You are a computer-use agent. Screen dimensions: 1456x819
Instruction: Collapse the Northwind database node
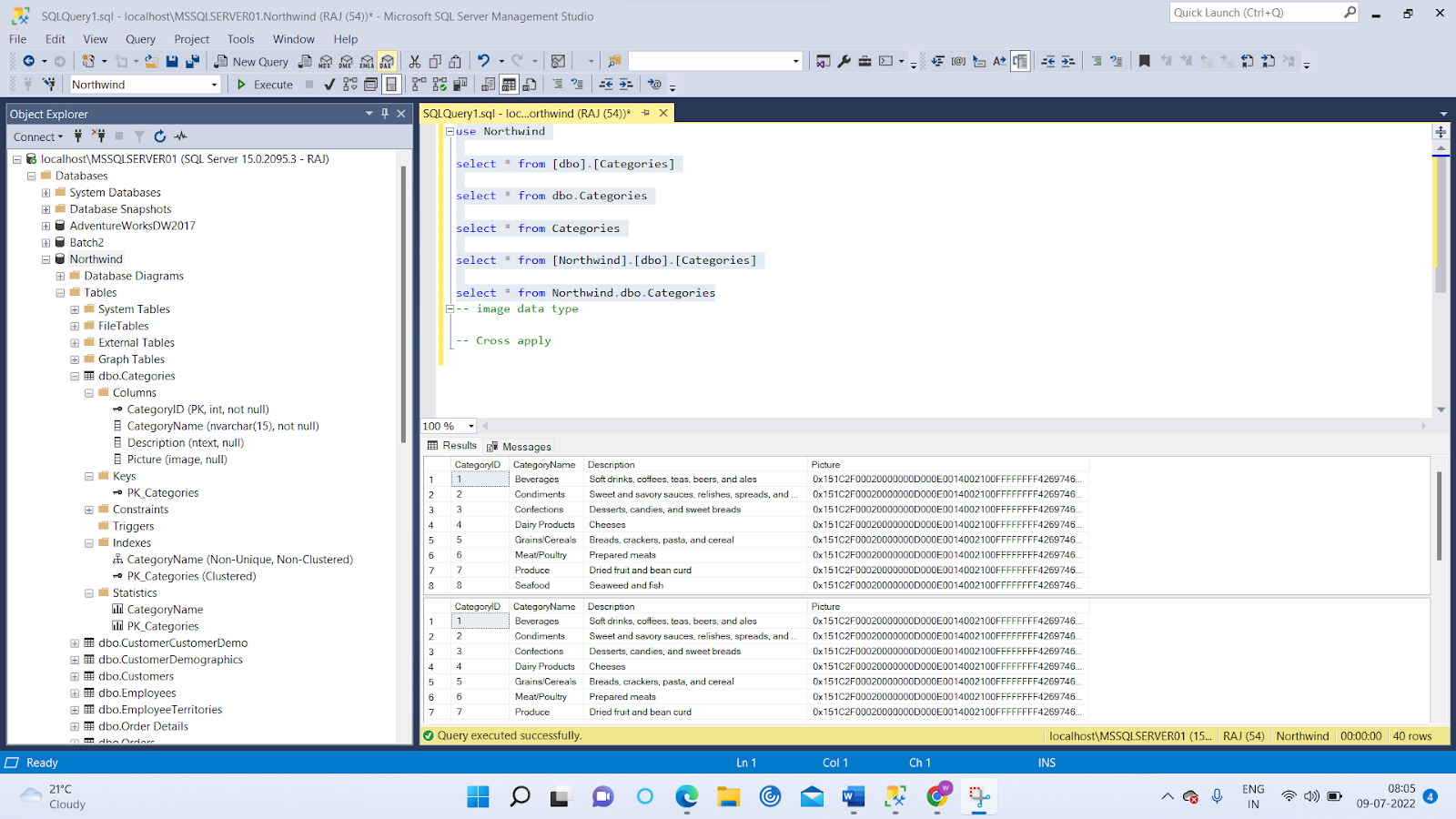[x=45, y=259]
